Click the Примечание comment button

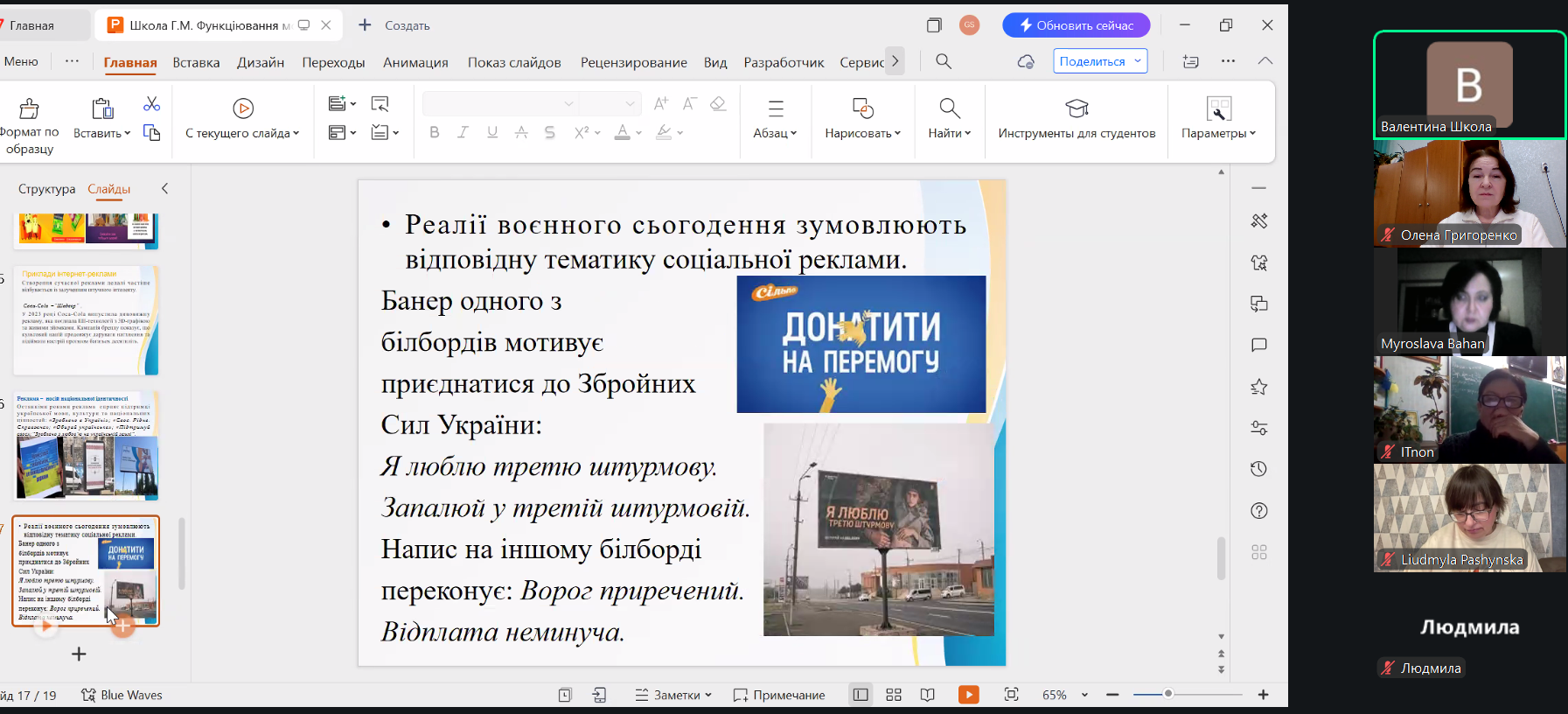click(779, 695)
